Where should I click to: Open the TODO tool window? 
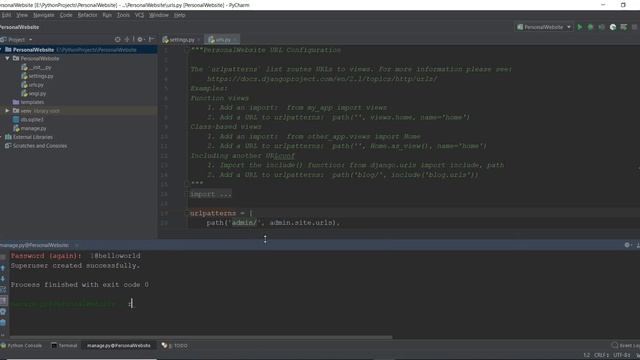(175, 346)
